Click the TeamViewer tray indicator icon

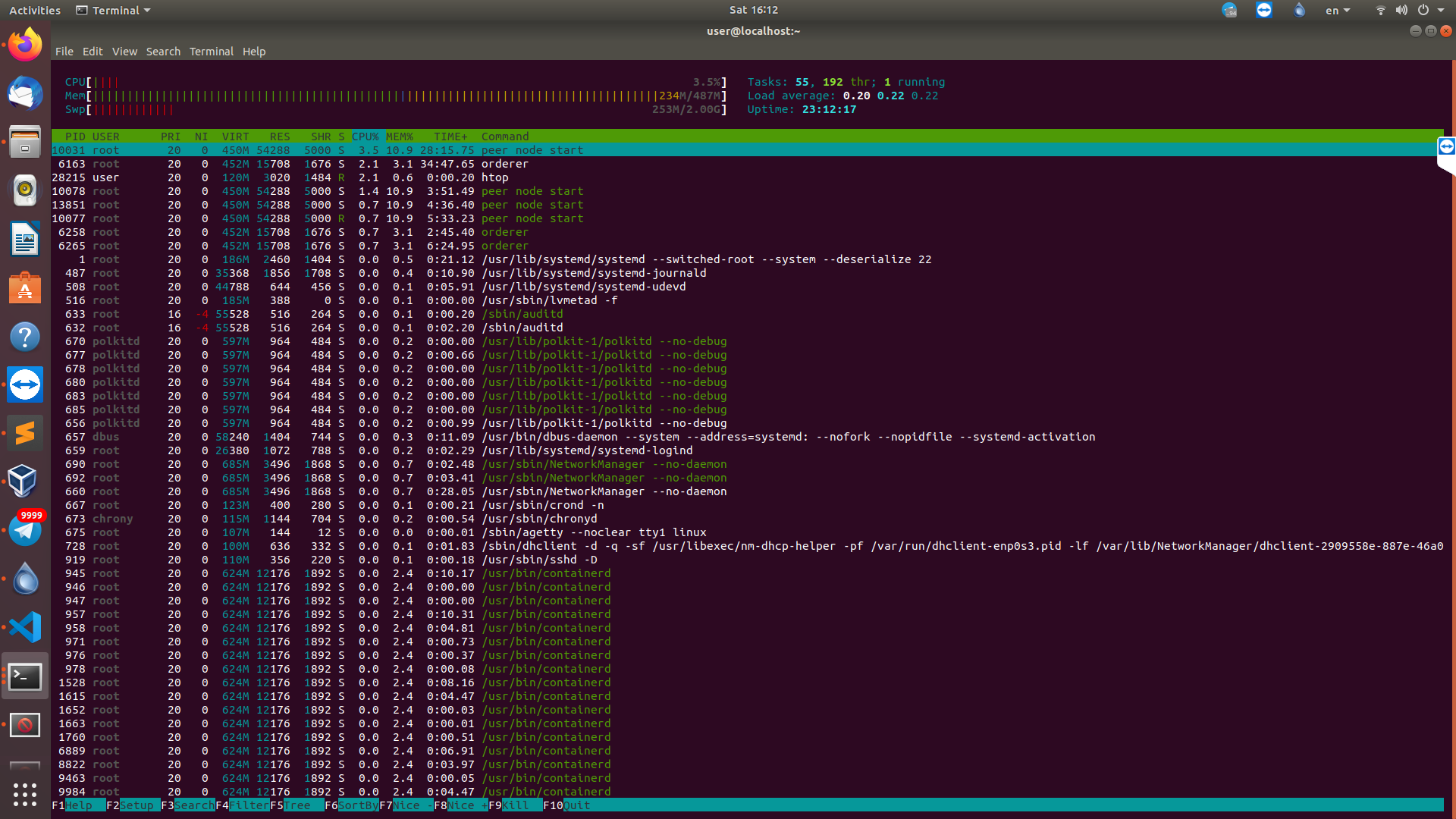1263,10
